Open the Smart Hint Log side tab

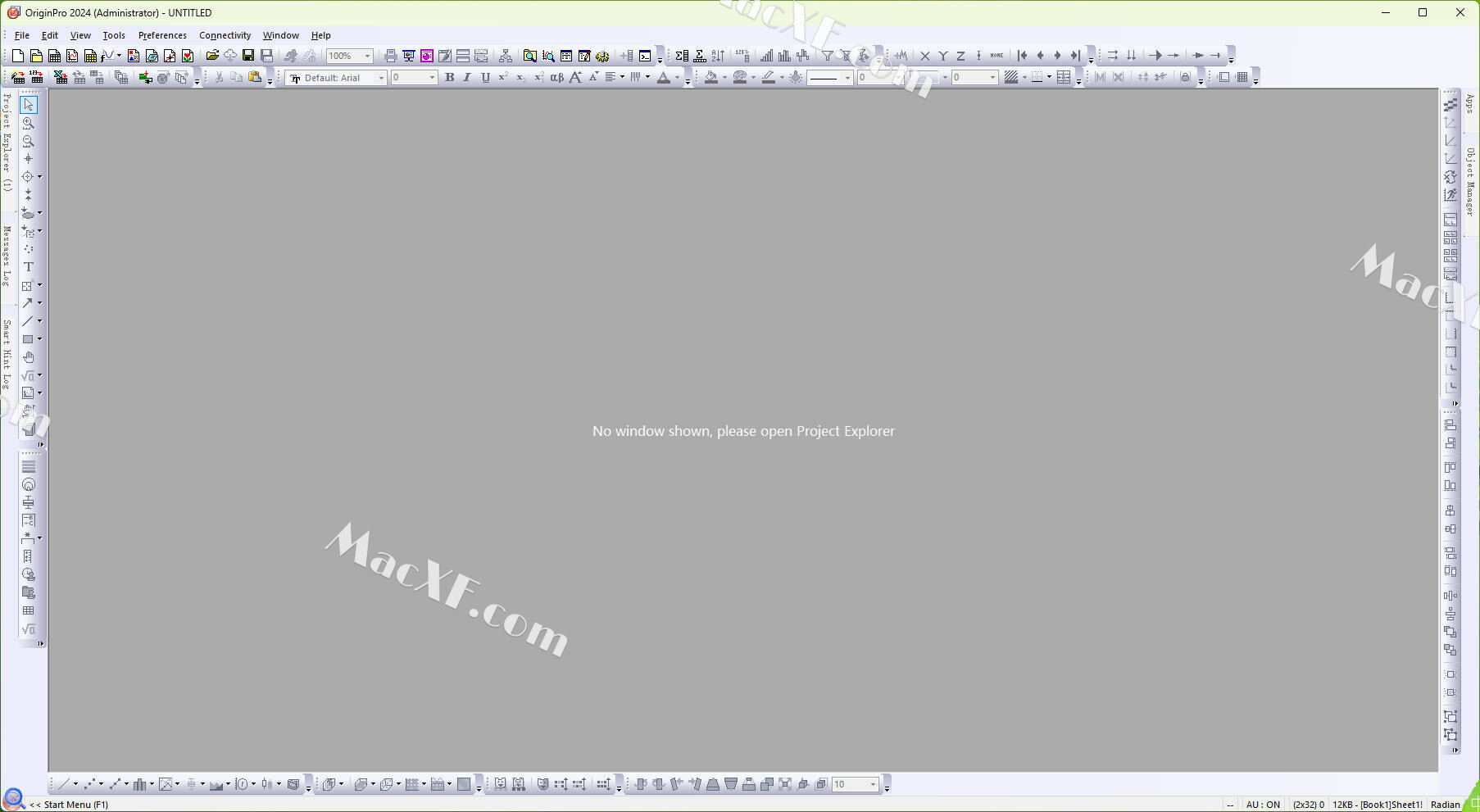coord(7,354)
